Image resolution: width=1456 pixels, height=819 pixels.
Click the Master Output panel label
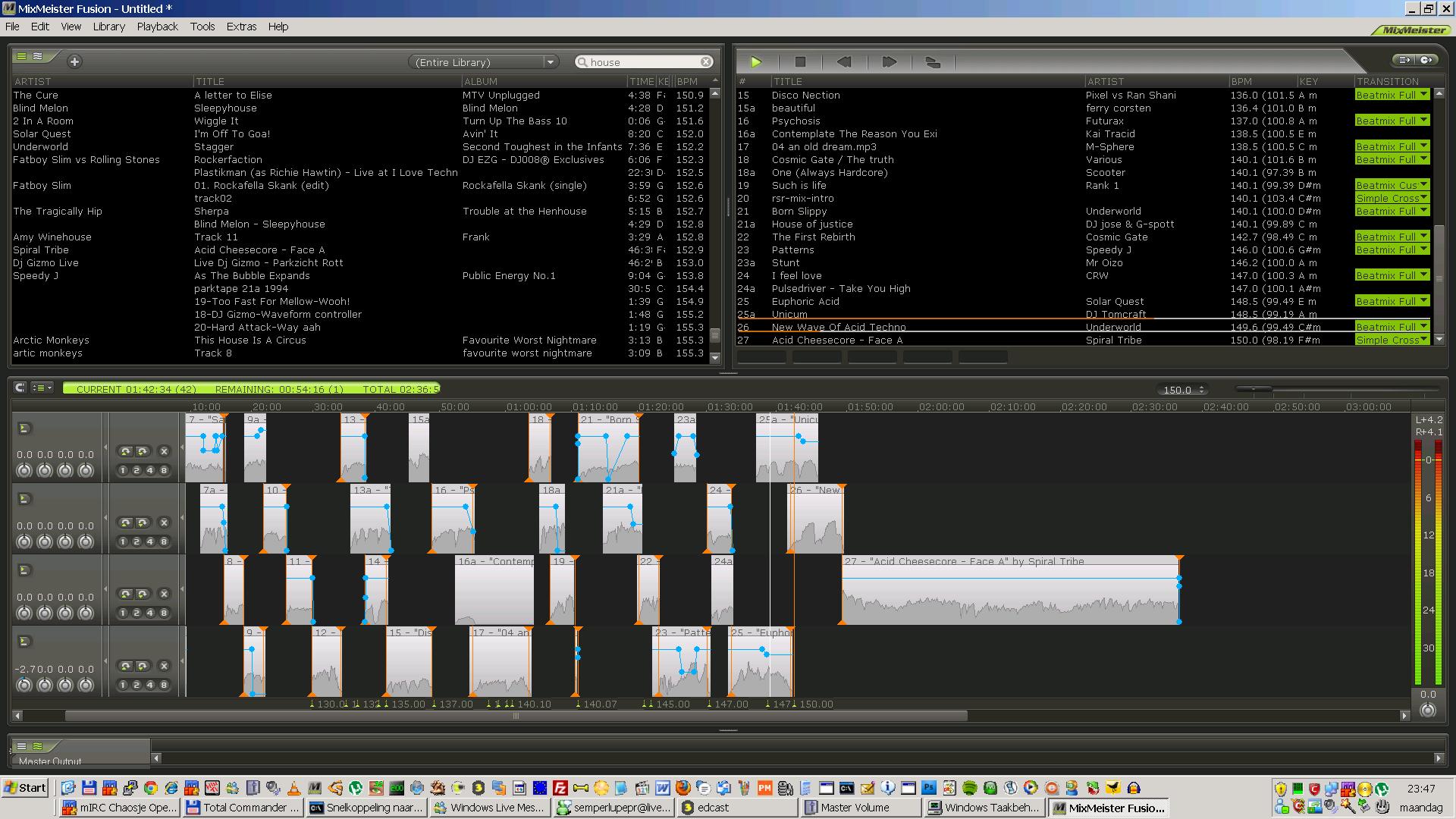(50, 761)
